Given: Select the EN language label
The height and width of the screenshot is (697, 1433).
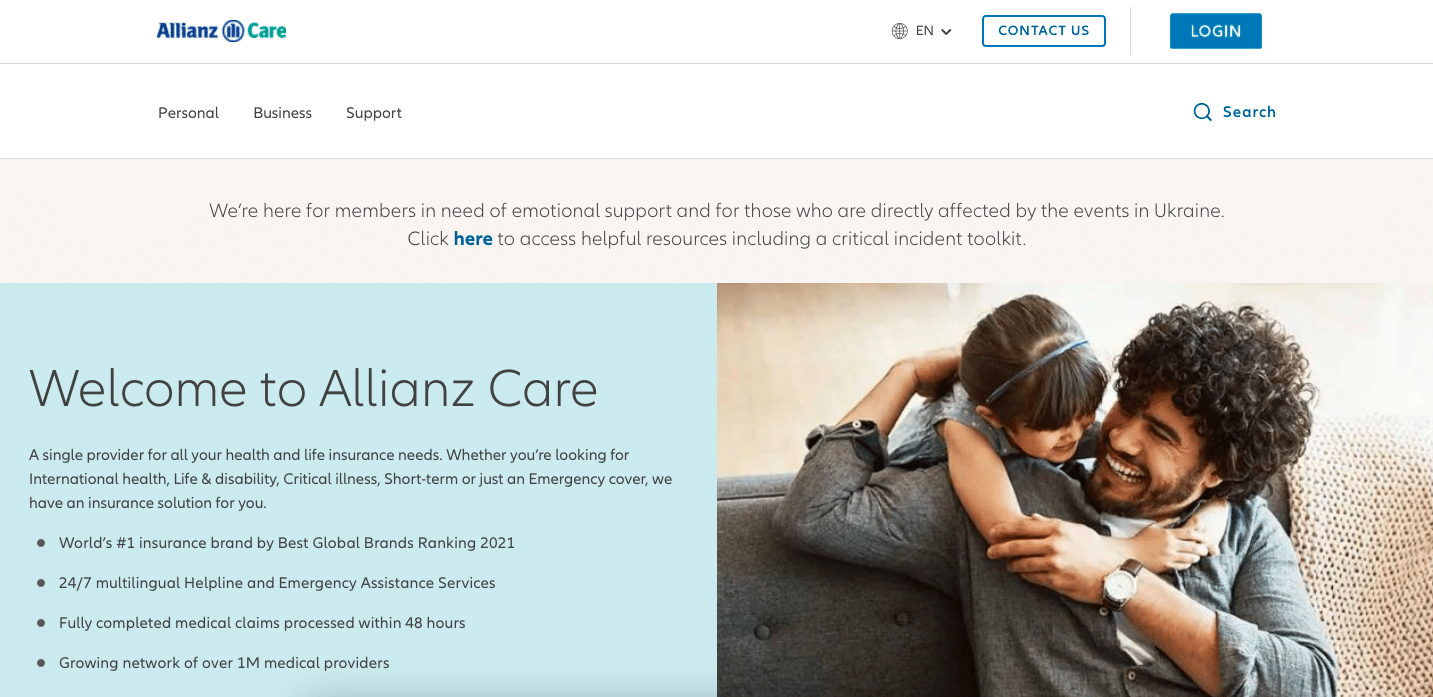Looking at the screenshot, I should 925,31.
